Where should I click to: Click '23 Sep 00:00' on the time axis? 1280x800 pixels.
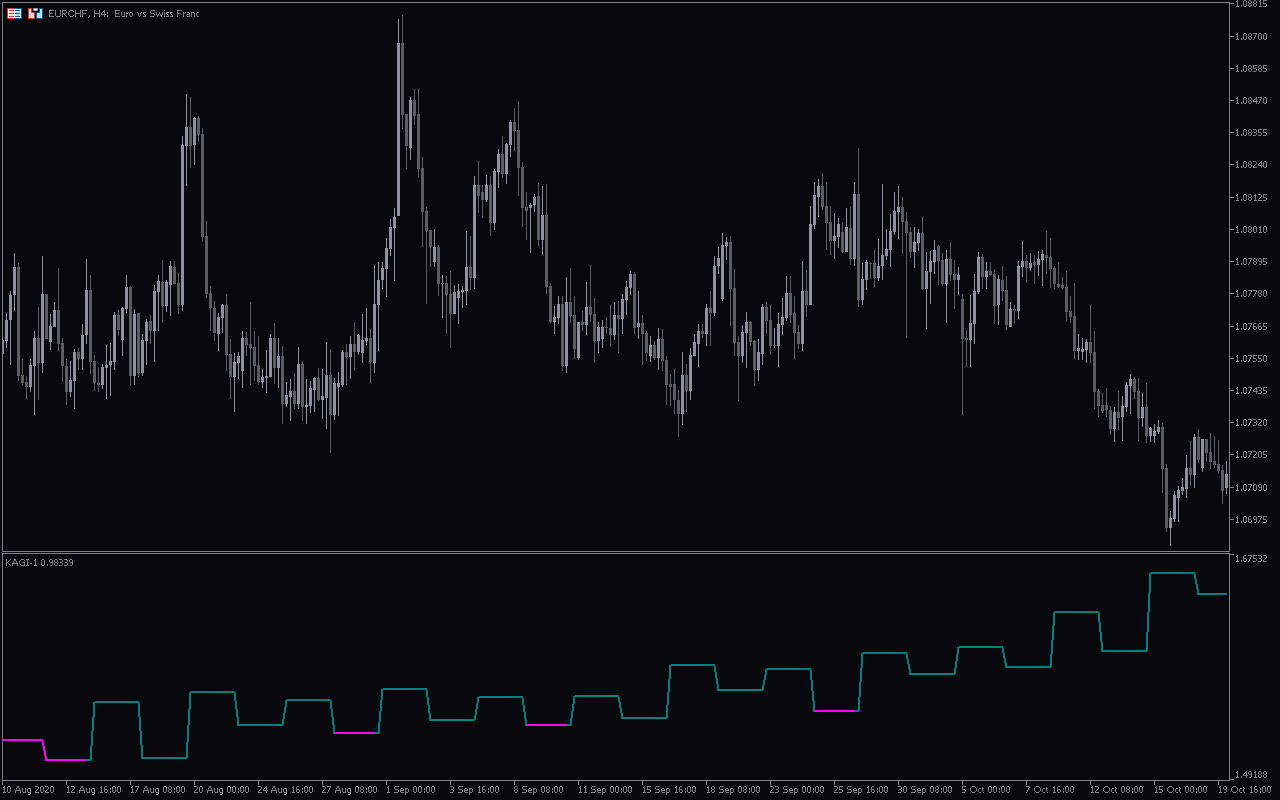798,790
